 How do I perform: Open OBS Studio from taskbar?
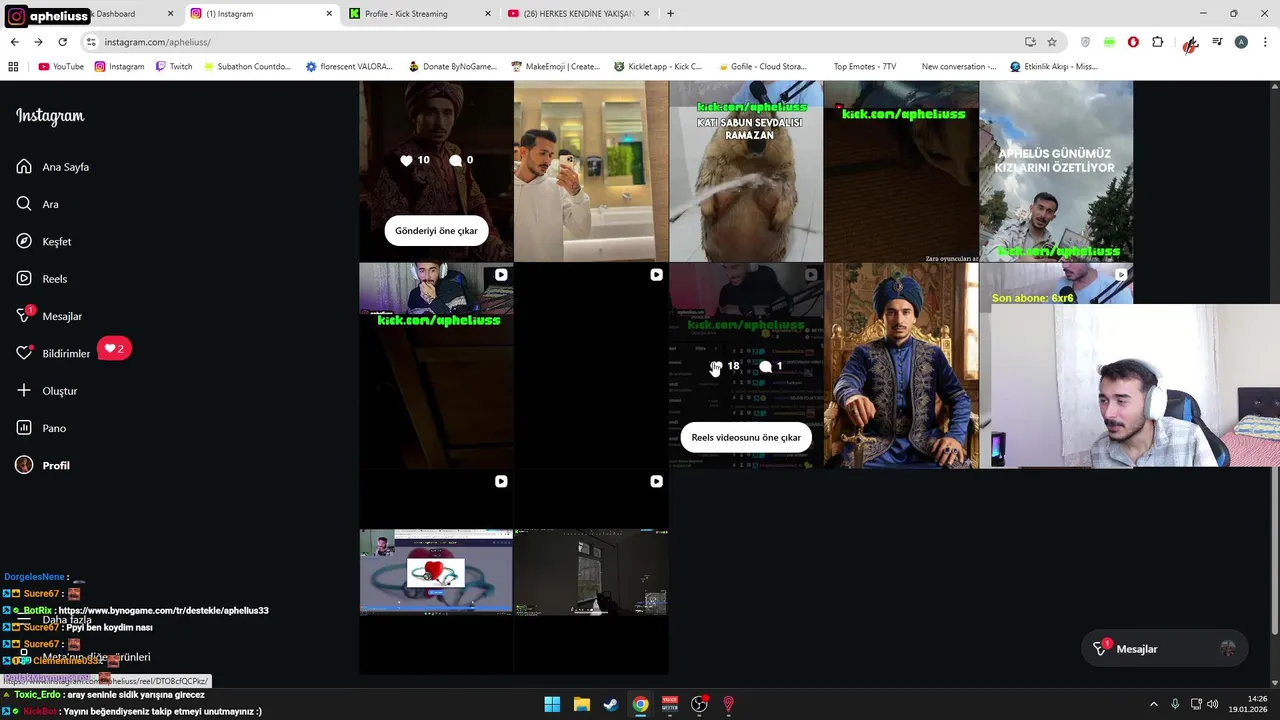click(699, 704)
